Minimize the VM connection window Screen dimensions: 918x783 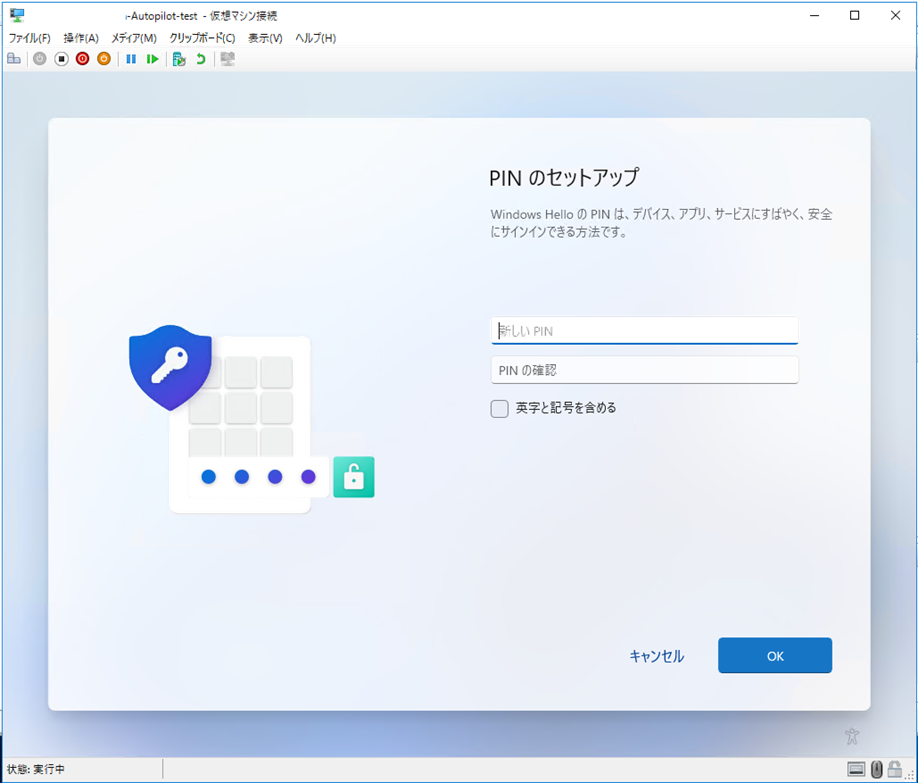[814, 15]
